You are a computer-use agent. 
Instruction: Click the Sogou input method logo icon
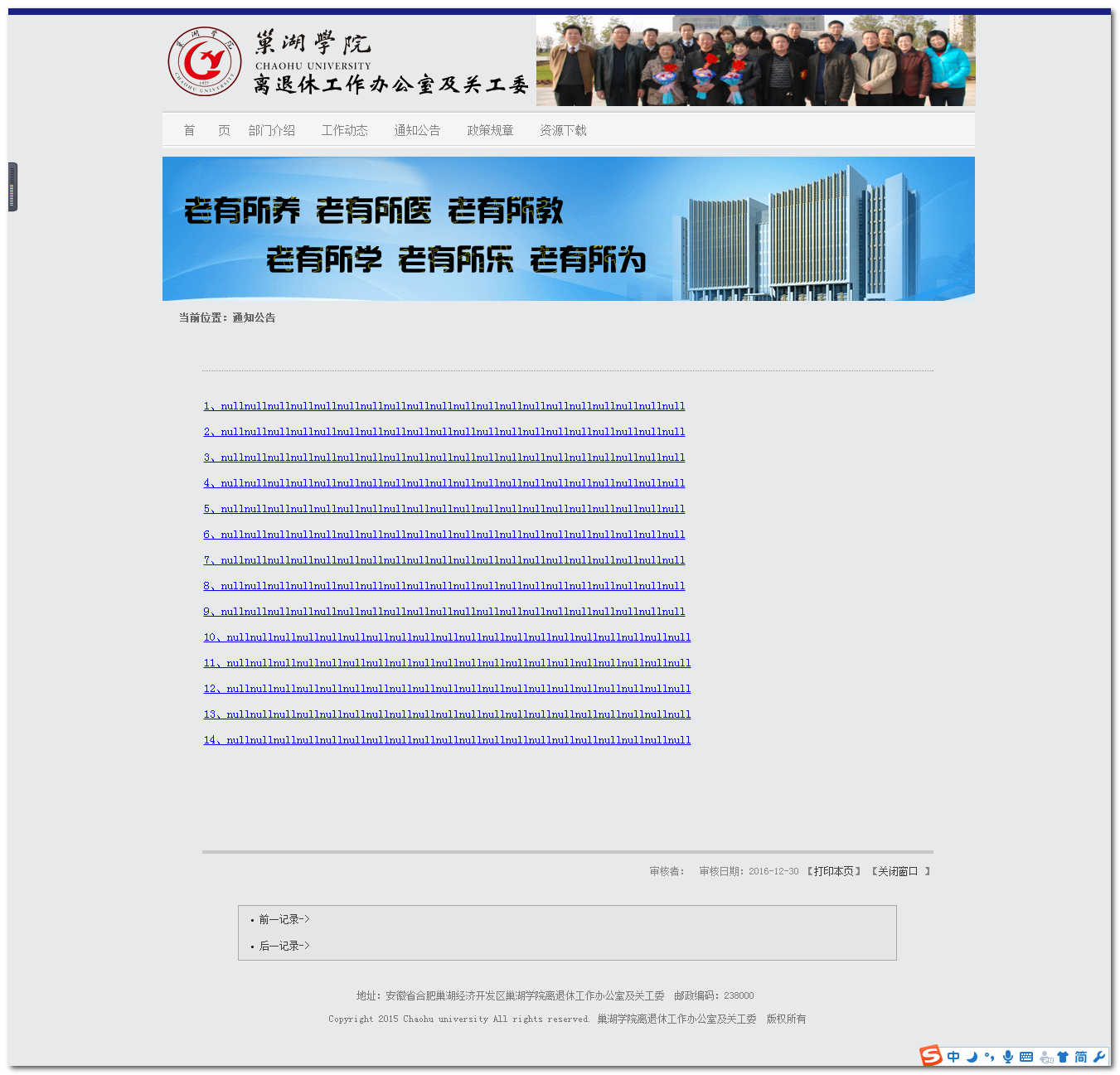931,1055
